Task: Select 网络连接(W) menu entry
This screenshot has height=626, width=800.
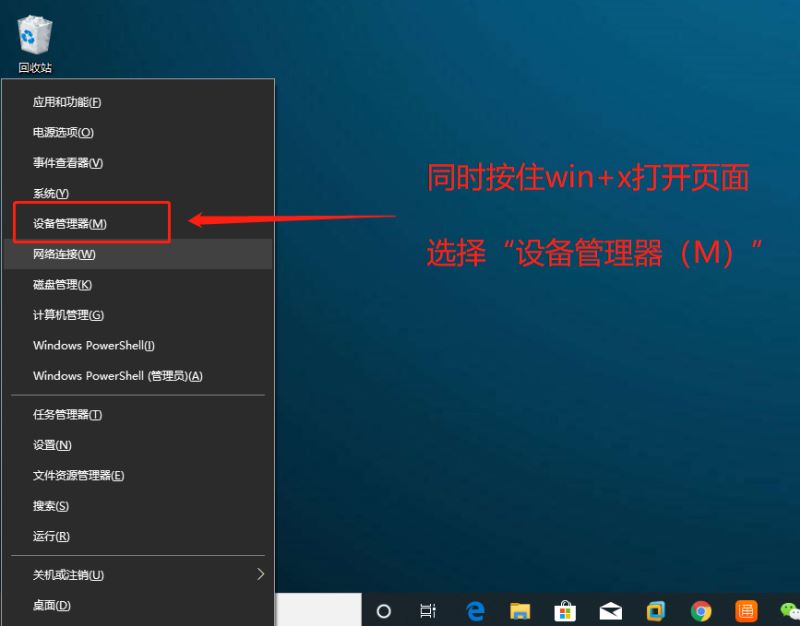Action: pyautogui.click(x=64, y=254)
